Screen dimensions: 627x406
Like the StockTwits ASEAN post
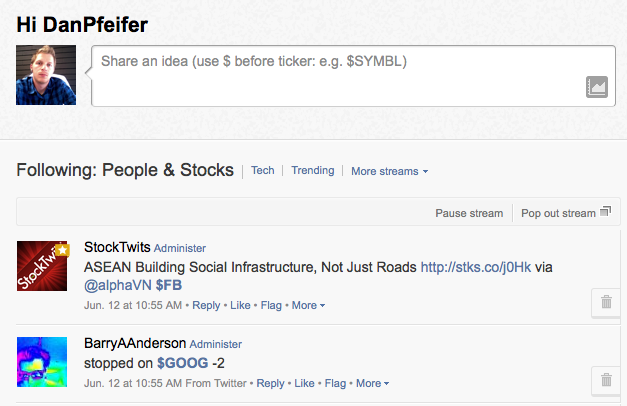point(240,305)
